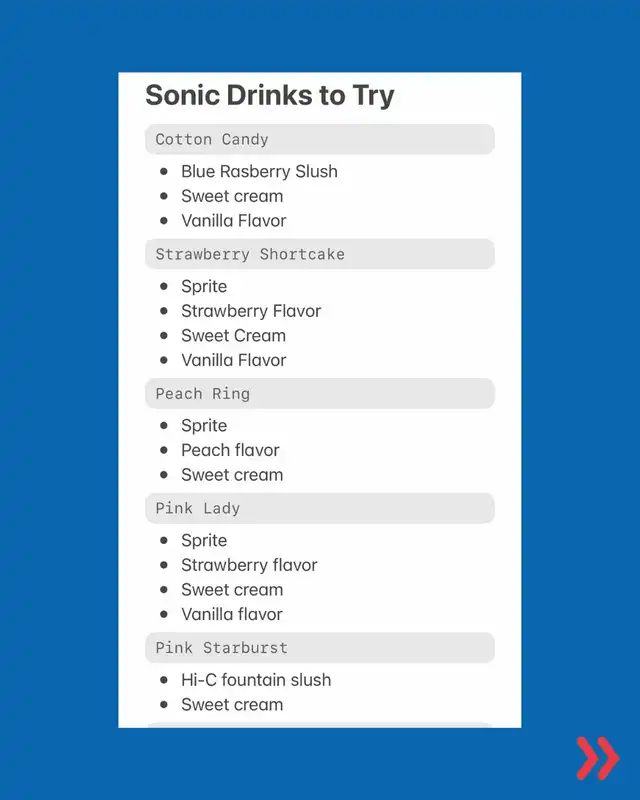Tap the red double-chevron next arrow
Viewport: 640px width, 800px height.
pyautogui.click(x=598, y=758)
